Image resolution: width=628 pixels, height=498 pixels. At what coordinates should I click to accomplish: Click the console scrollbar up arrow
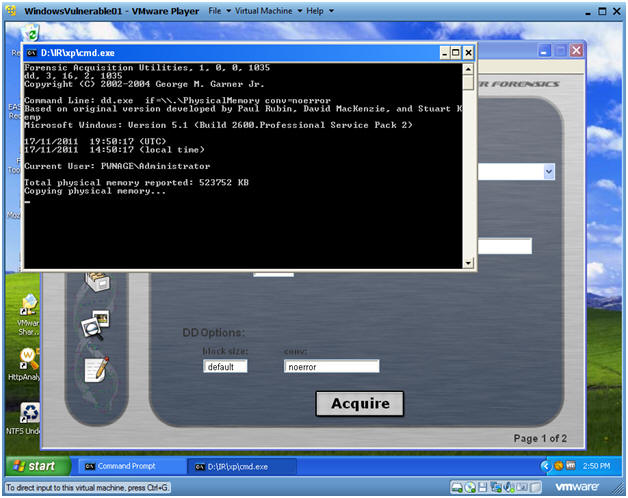pos(468,69)
